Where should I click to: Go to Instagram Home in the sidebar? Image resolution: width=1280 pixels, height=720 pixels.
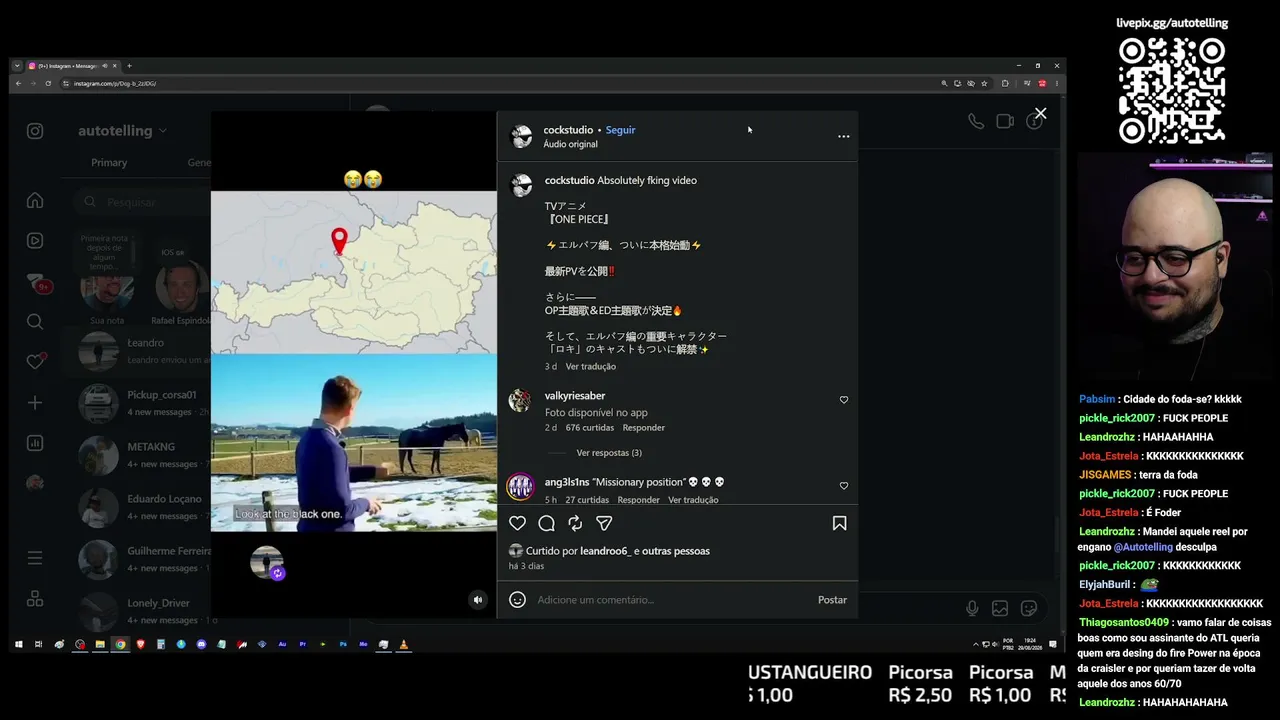coord(35,200)
